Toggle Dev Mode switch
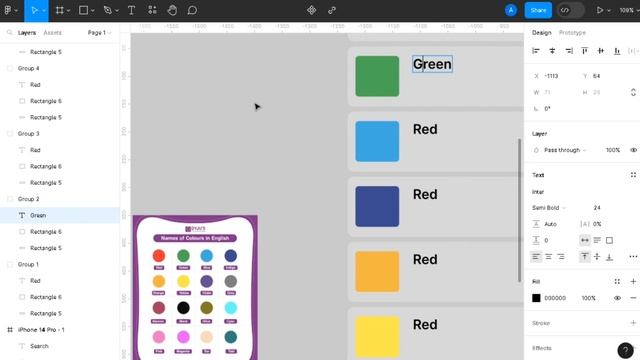Screen dimensions: 640x360 (571, 10)
